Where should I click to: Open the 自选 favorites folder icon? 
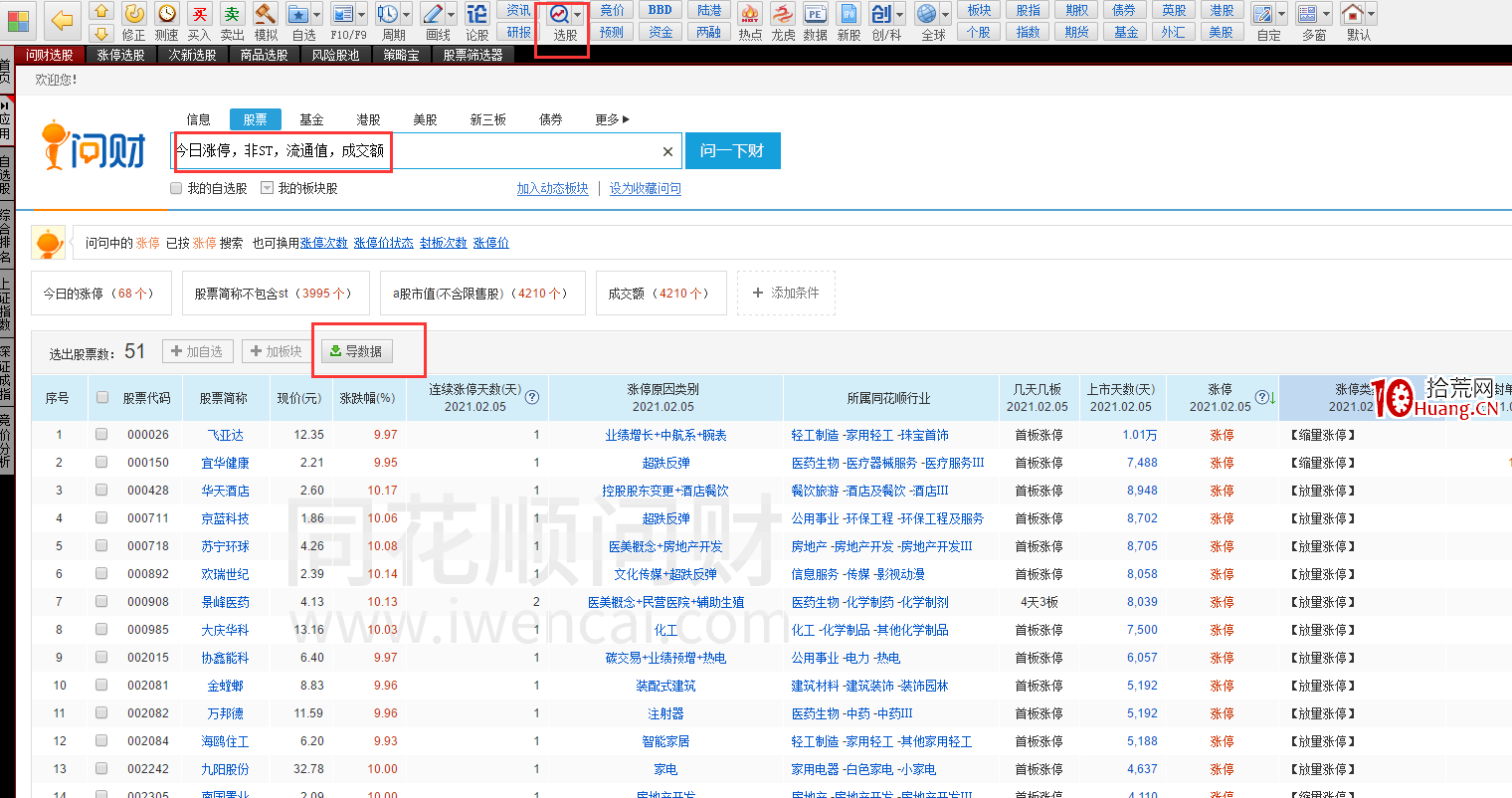click(x=298, y=13)
